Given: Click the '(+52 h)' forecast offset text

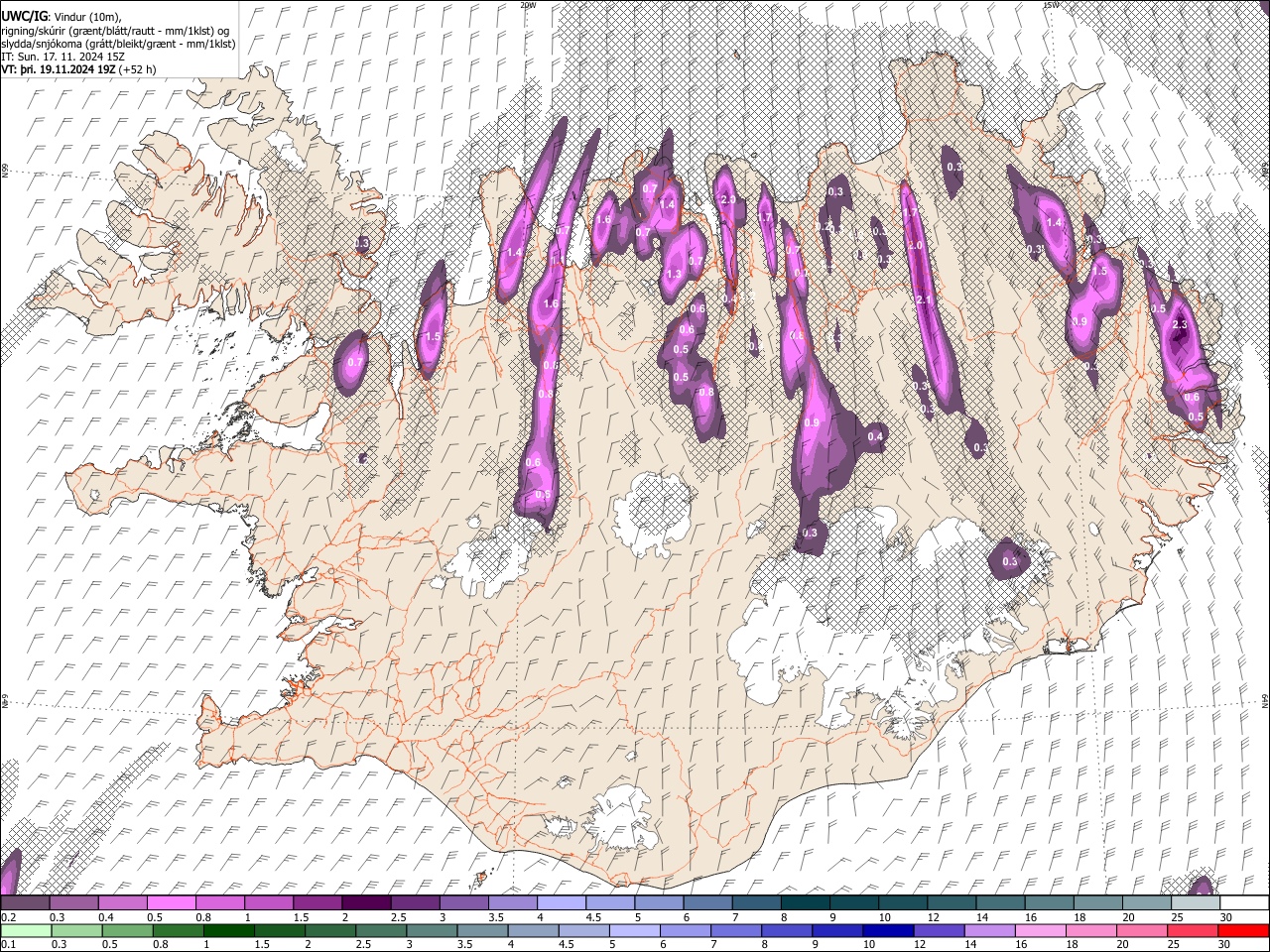Looking at the screenshot, I should coord(138,70).
